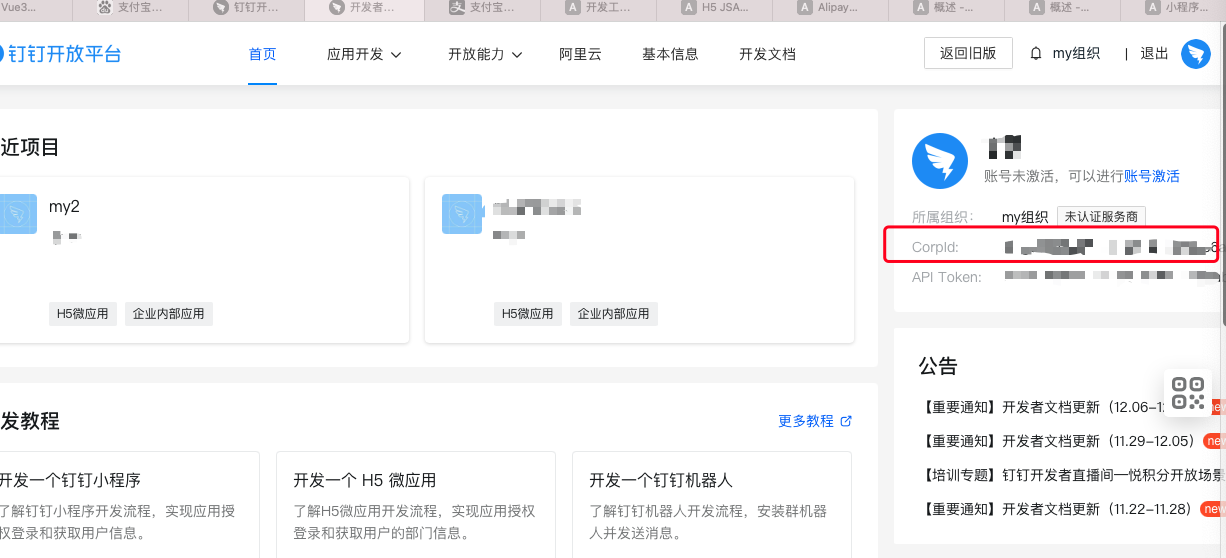The image size is (1226, 558).
Task: Click the notification bell icon
Action: (1035, 54)
